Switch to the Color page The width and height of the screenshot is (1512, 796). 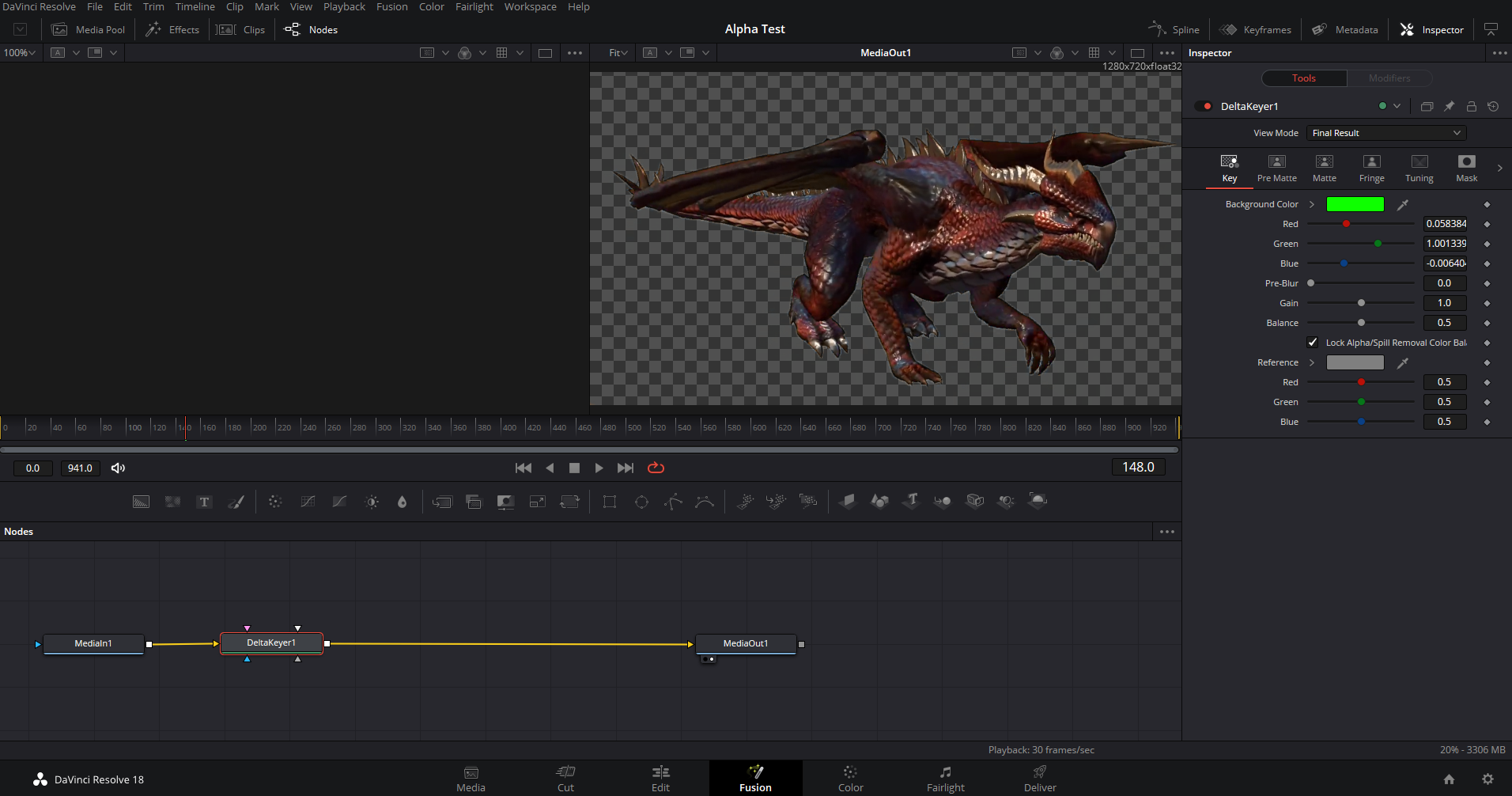(850, 779)
